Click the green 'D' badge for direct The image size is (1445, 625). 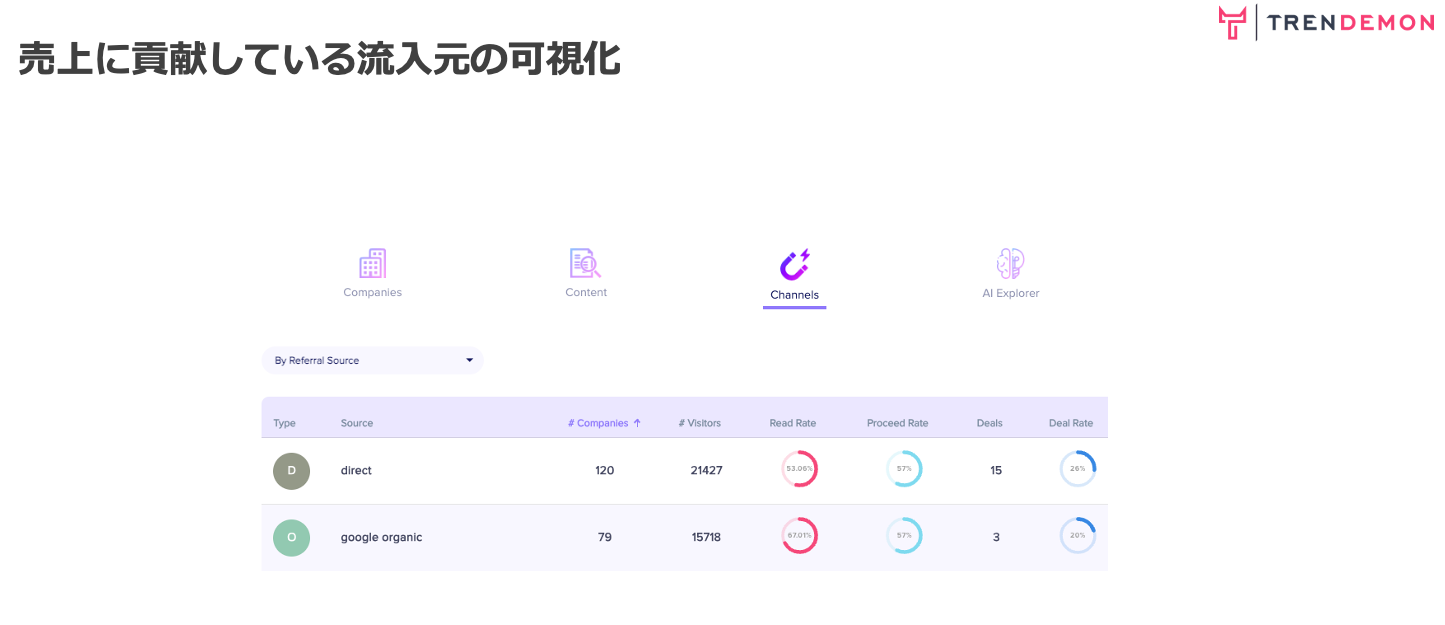[x=291, y=470]
